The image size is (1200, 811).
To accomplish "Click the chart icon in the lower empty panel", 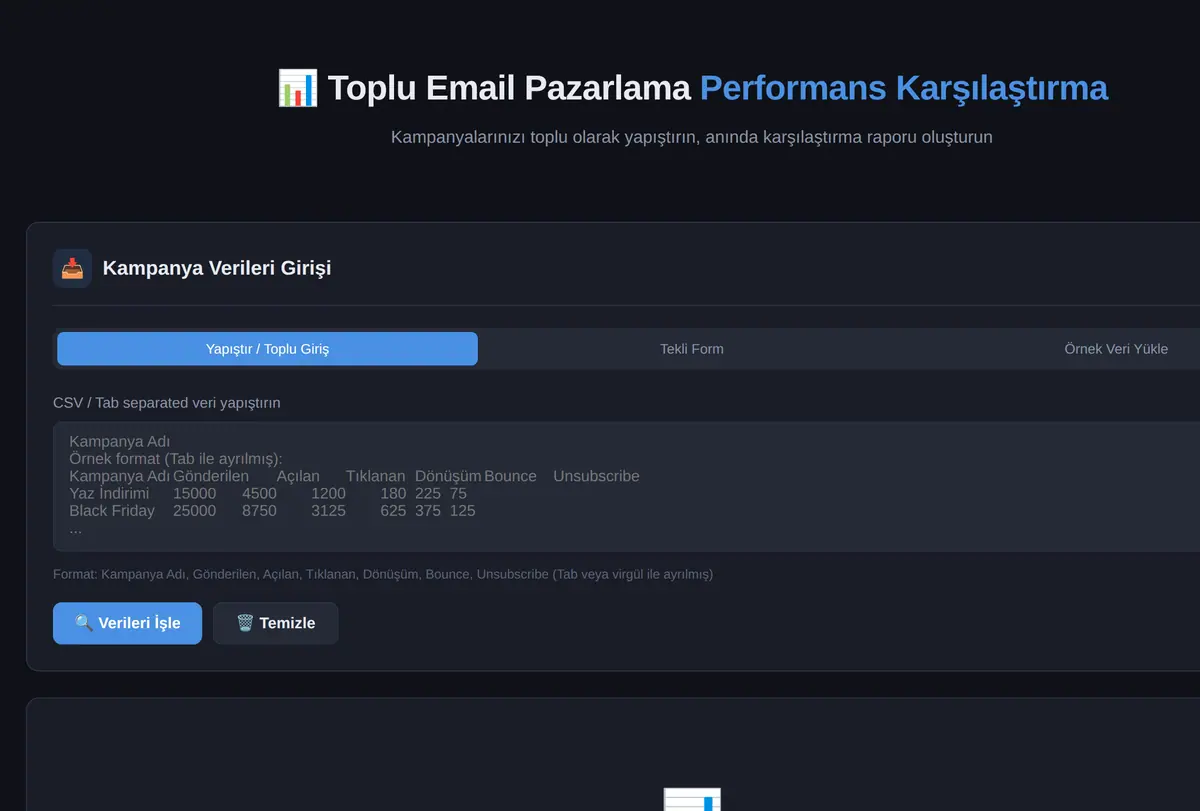I will pyautogui.click(x=692, y=800).
